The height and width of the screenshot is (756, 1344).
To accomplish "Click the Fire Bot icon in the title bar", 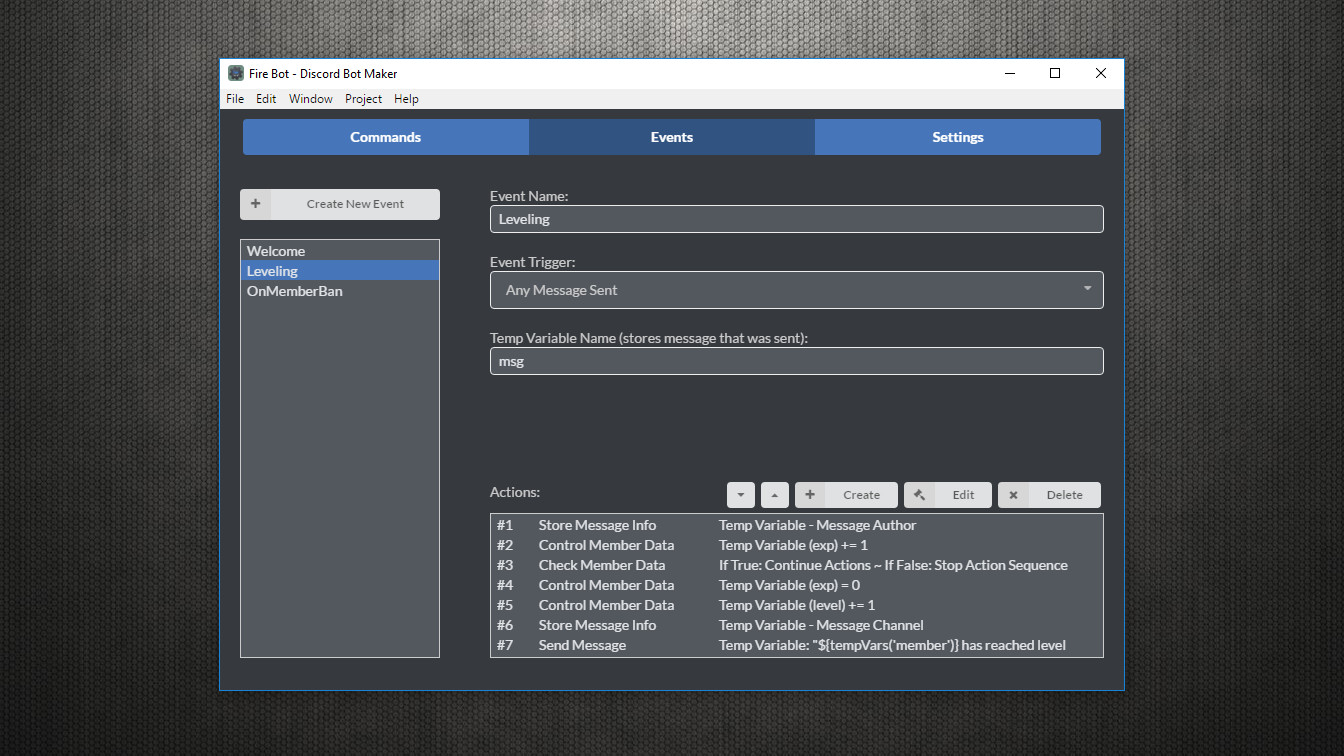I will pos(236,73).
